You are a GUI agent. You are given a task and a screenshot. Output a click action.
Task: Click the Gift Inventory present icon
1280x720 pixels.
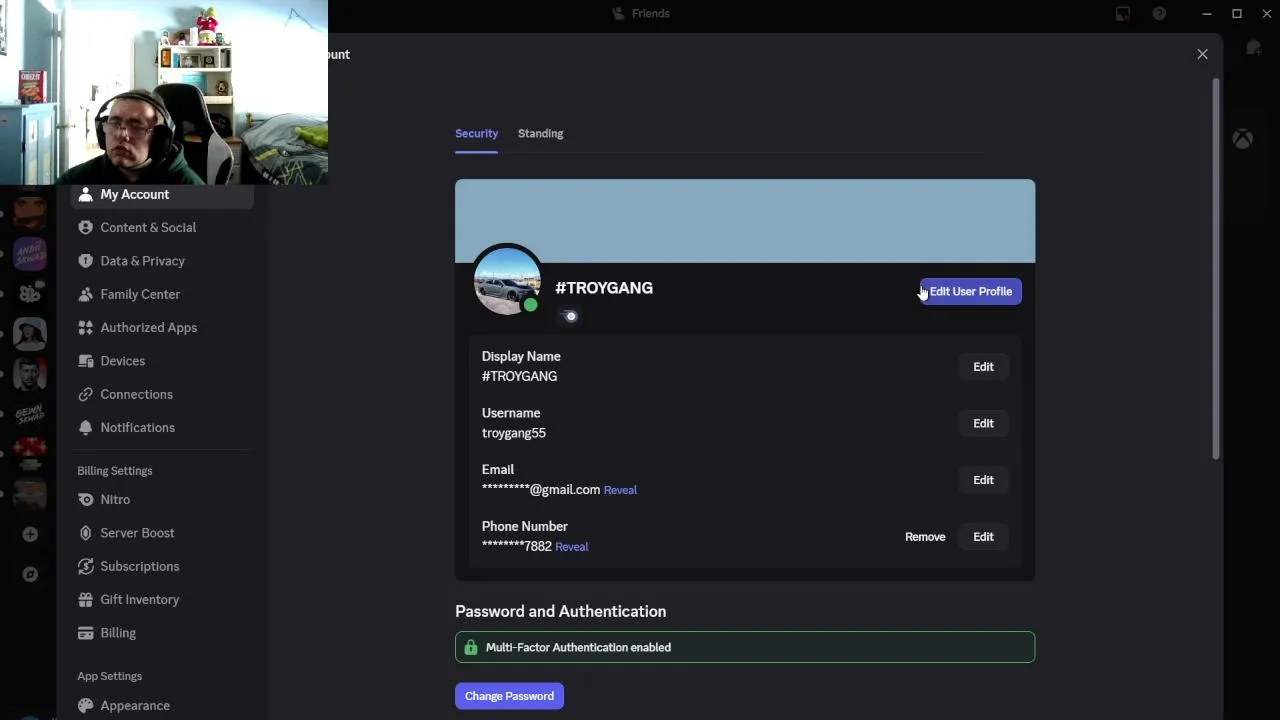[85, 599]
